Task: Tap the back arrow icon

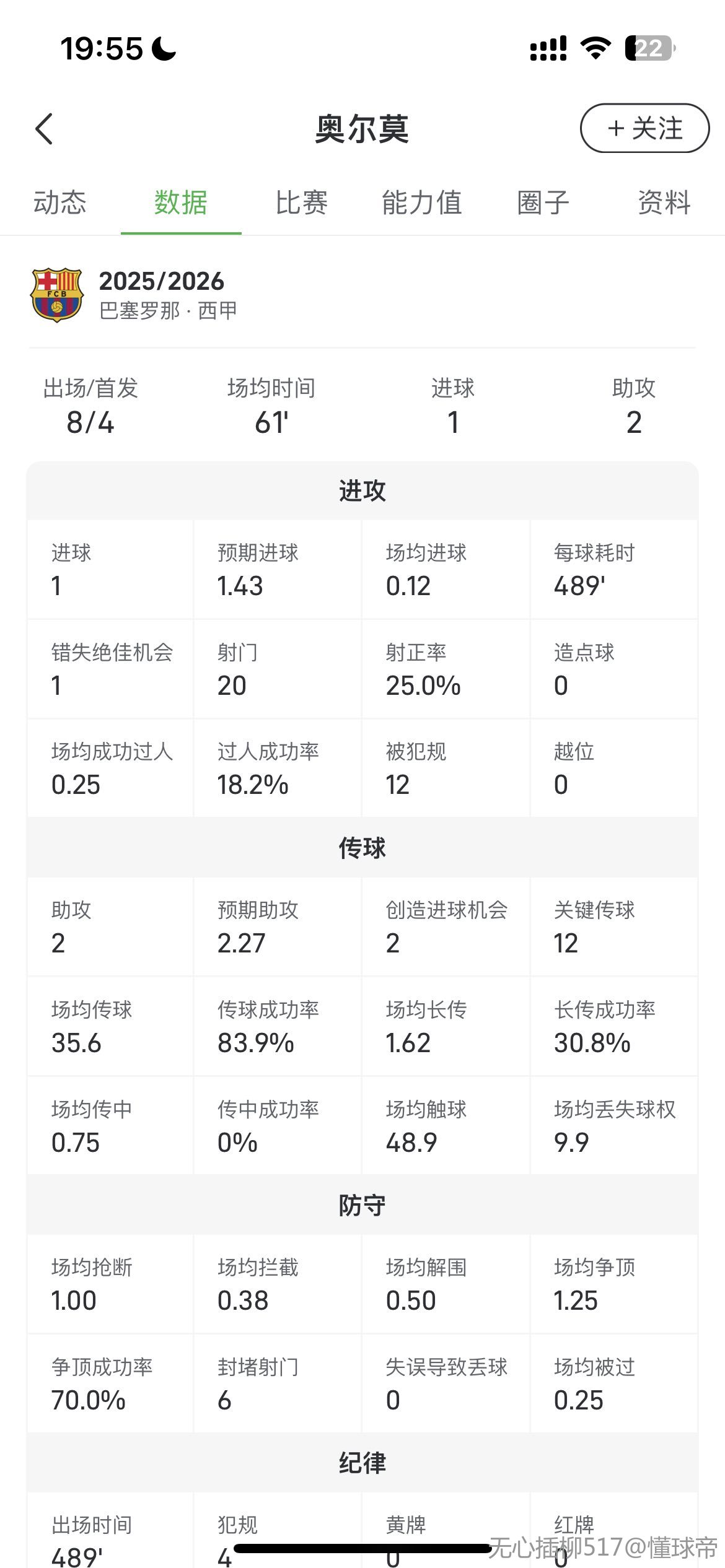Action: [x=45, y=129]
